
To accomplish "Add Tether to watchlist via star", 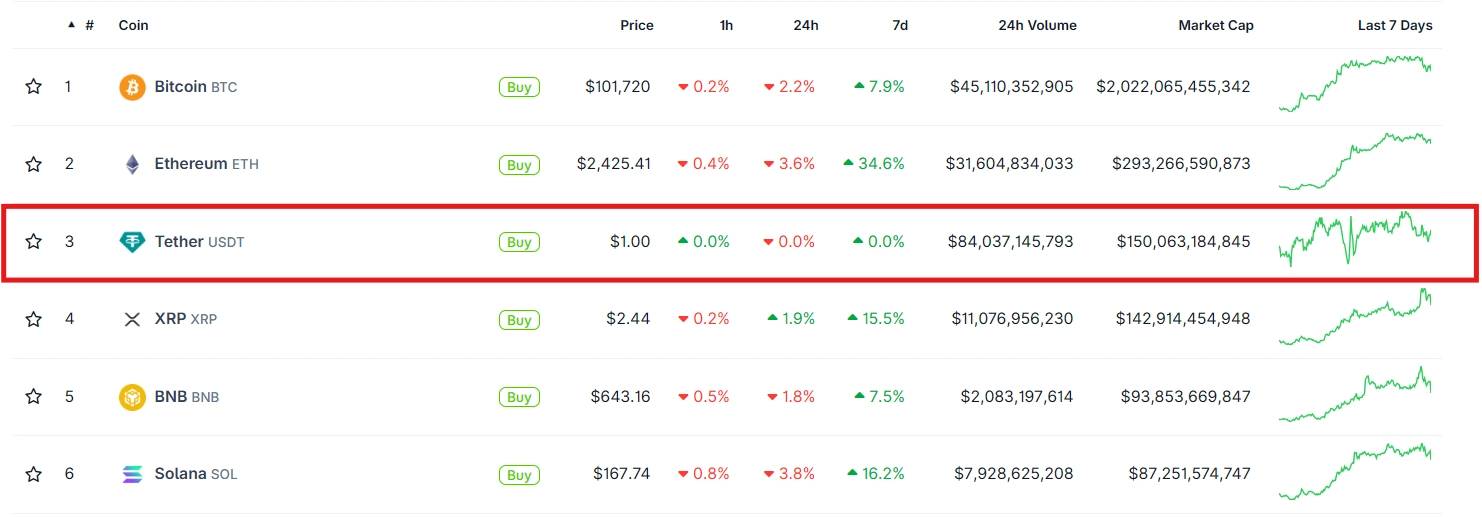I will point(33,241).
